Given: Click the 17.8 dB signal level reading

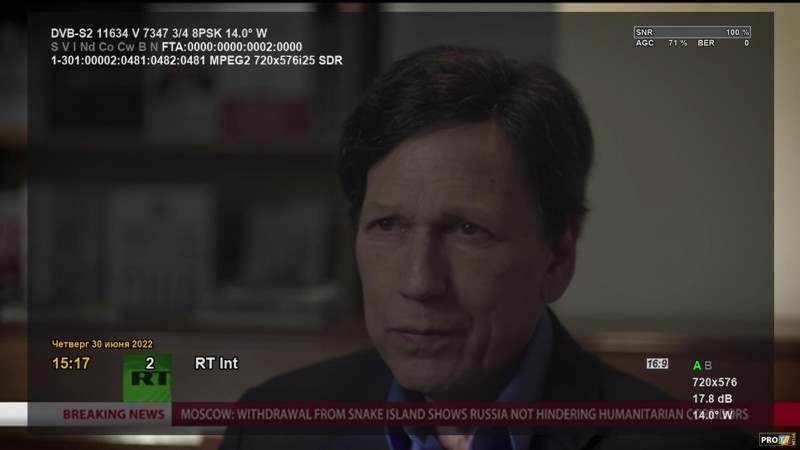Looking at the screenshot, I should pos(712,398).
